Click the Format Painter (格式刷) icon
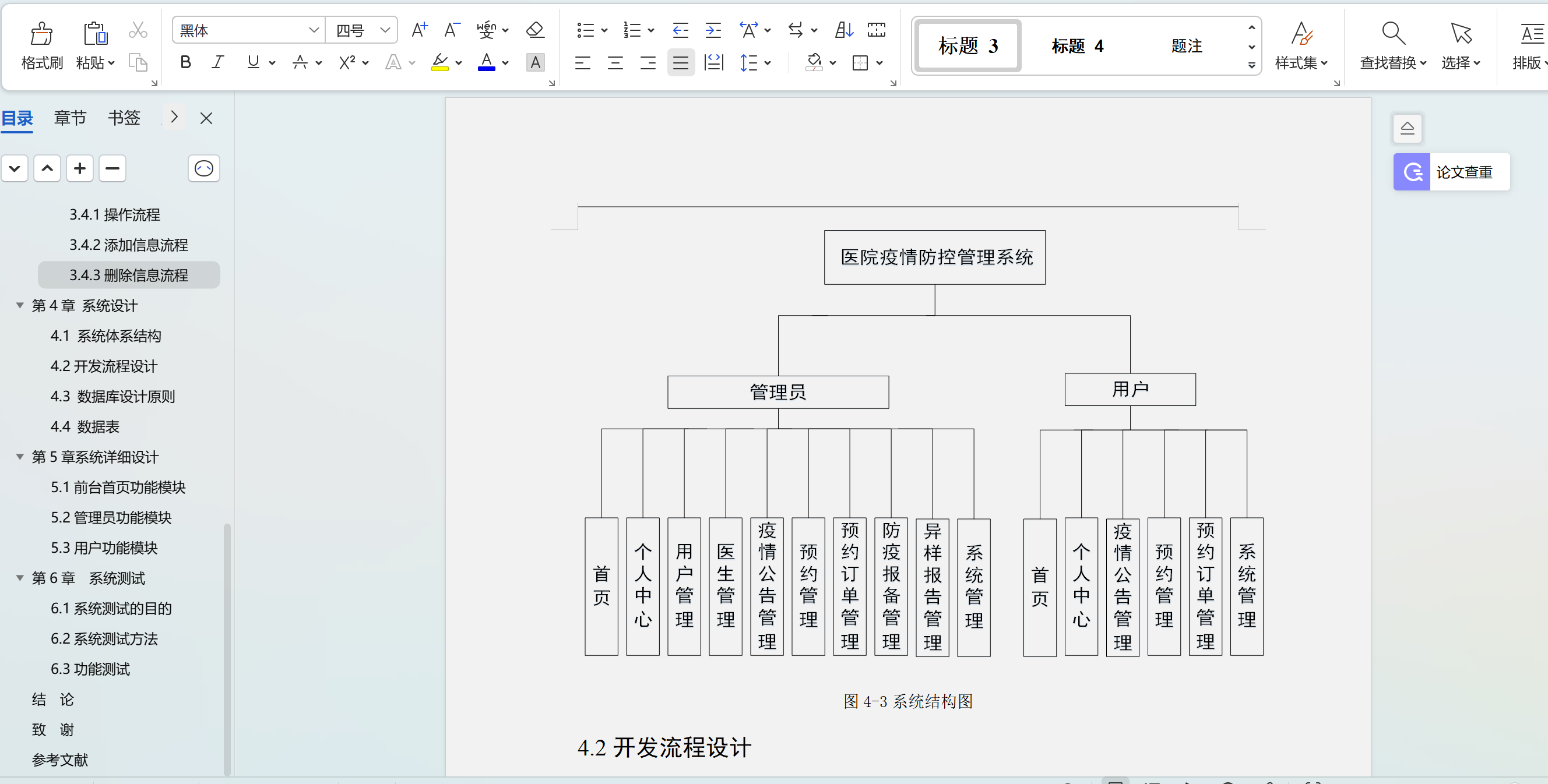The width and height of the screenshot is (1548, 784). pyautogui.click(x=41, y=34)
